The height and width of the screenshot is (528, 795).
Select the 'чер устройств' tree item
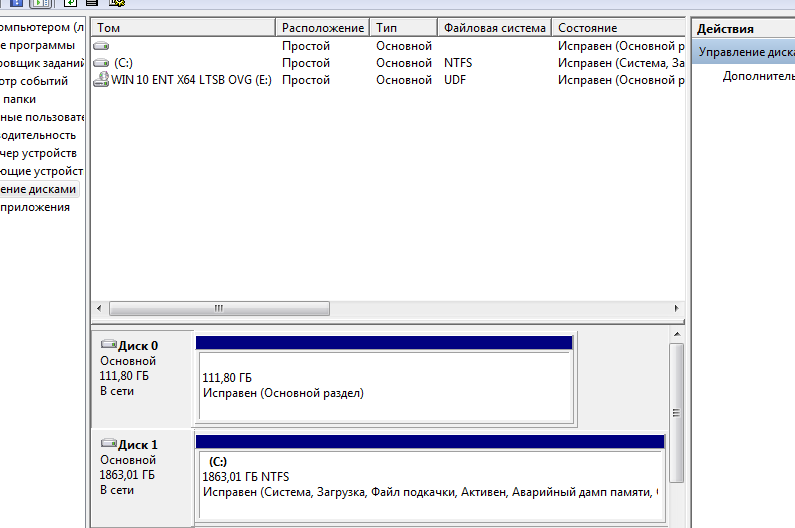(x=38, y=153)
